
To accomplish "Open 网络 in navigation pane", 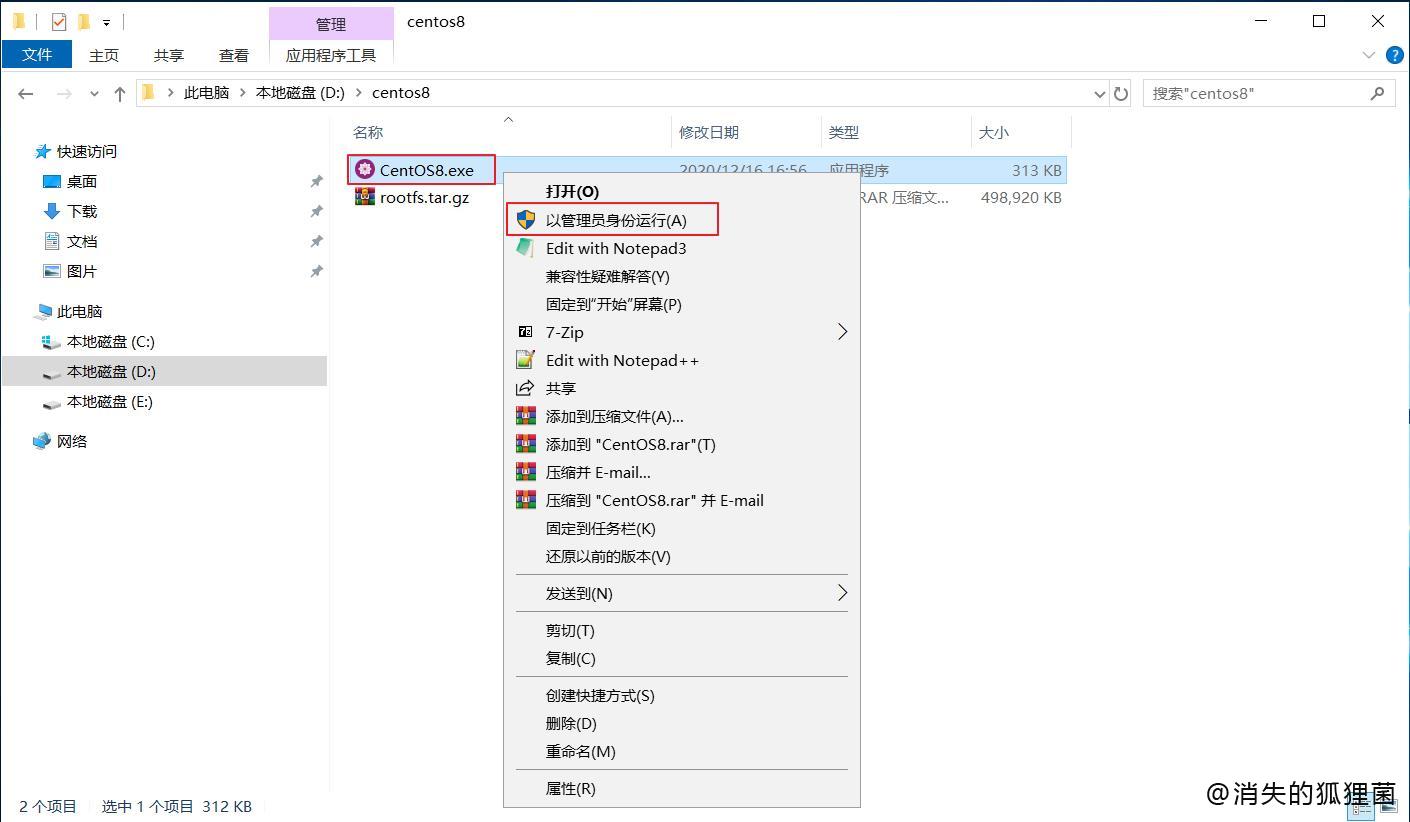I will click(71, 441).
